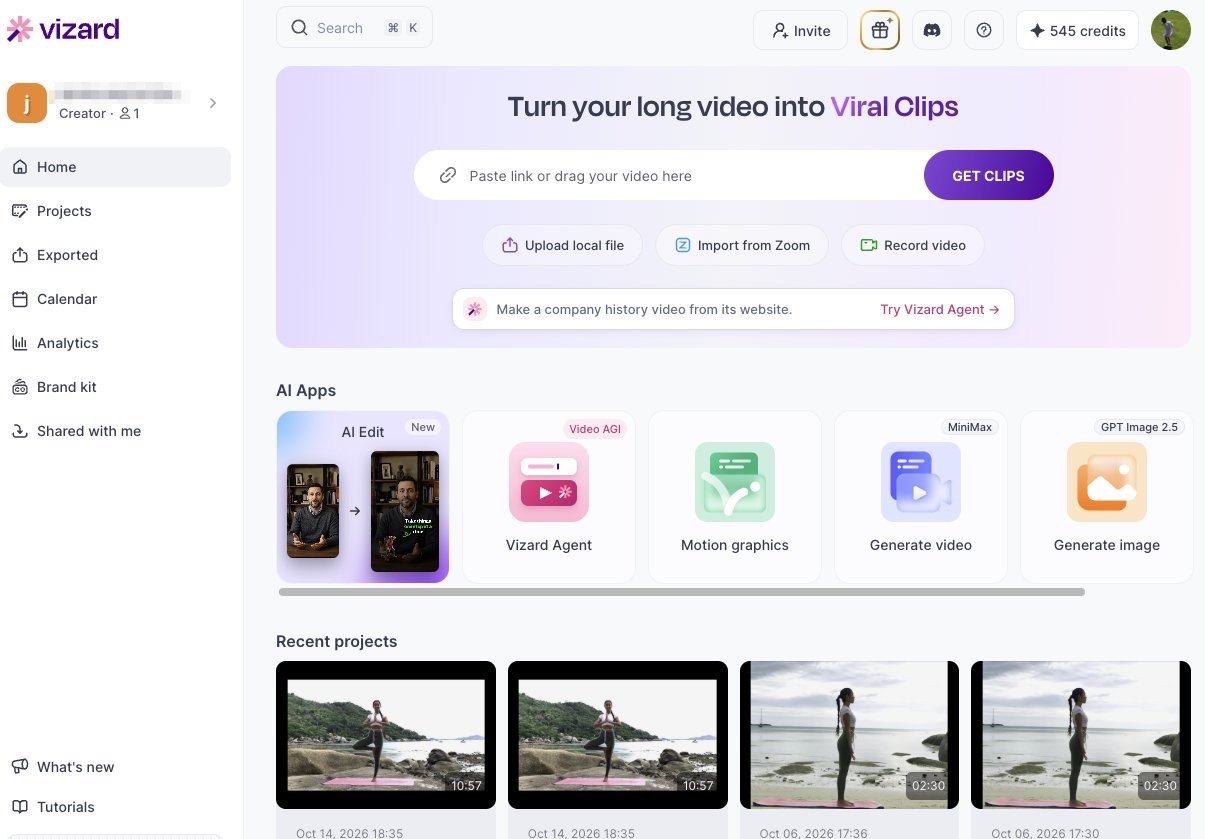Click the 'GPT Image 2.5' badge
This screenshot has width=1205, height=839.
click(1139, 427)
